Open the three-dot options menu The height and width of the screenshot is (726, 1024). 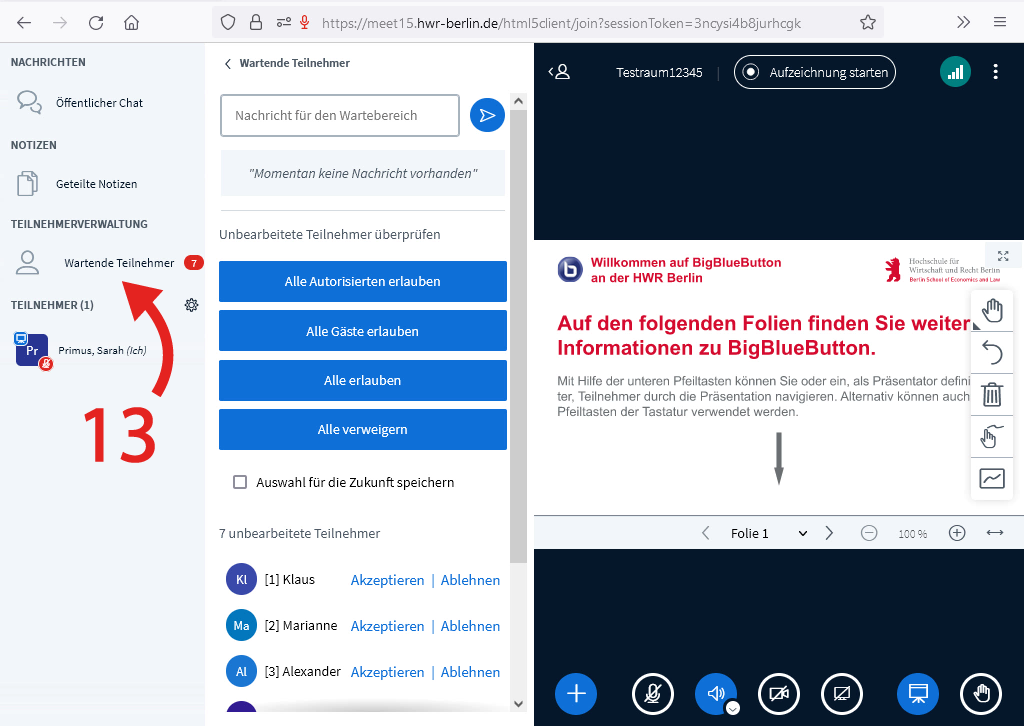tap(995, 72)
